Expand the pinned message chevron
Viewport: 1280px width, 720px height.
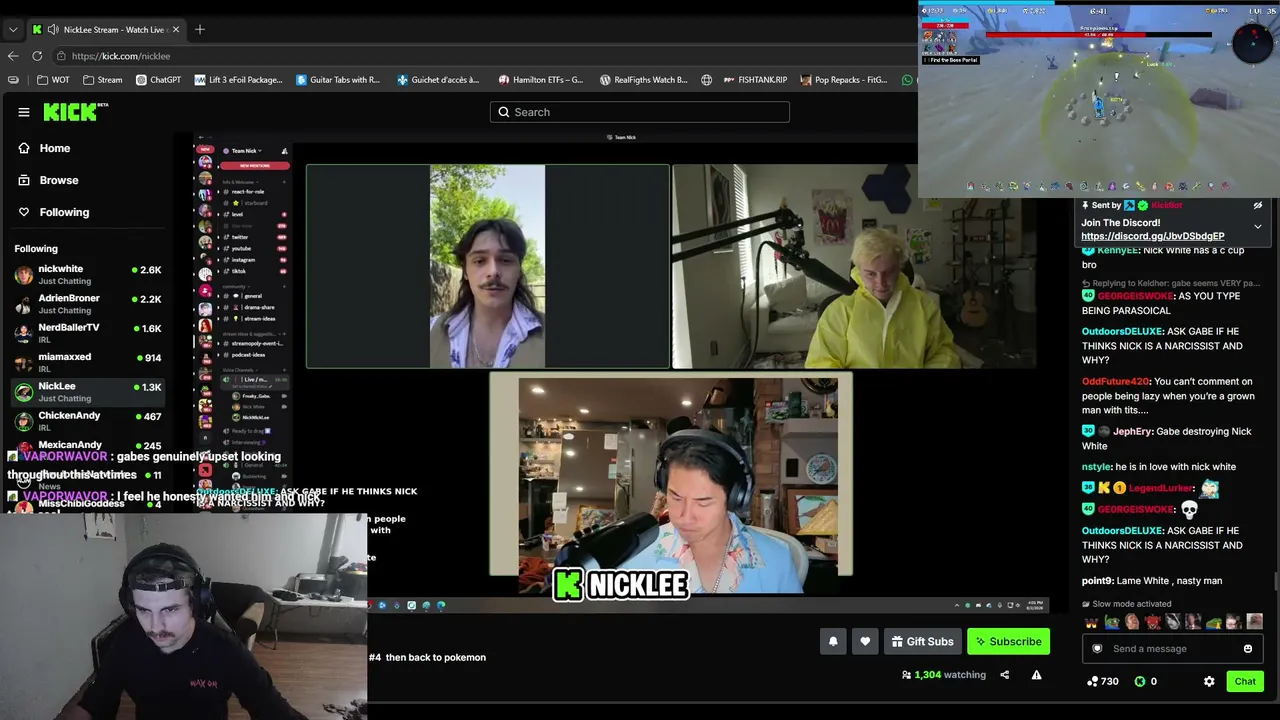coord(1258,227)
